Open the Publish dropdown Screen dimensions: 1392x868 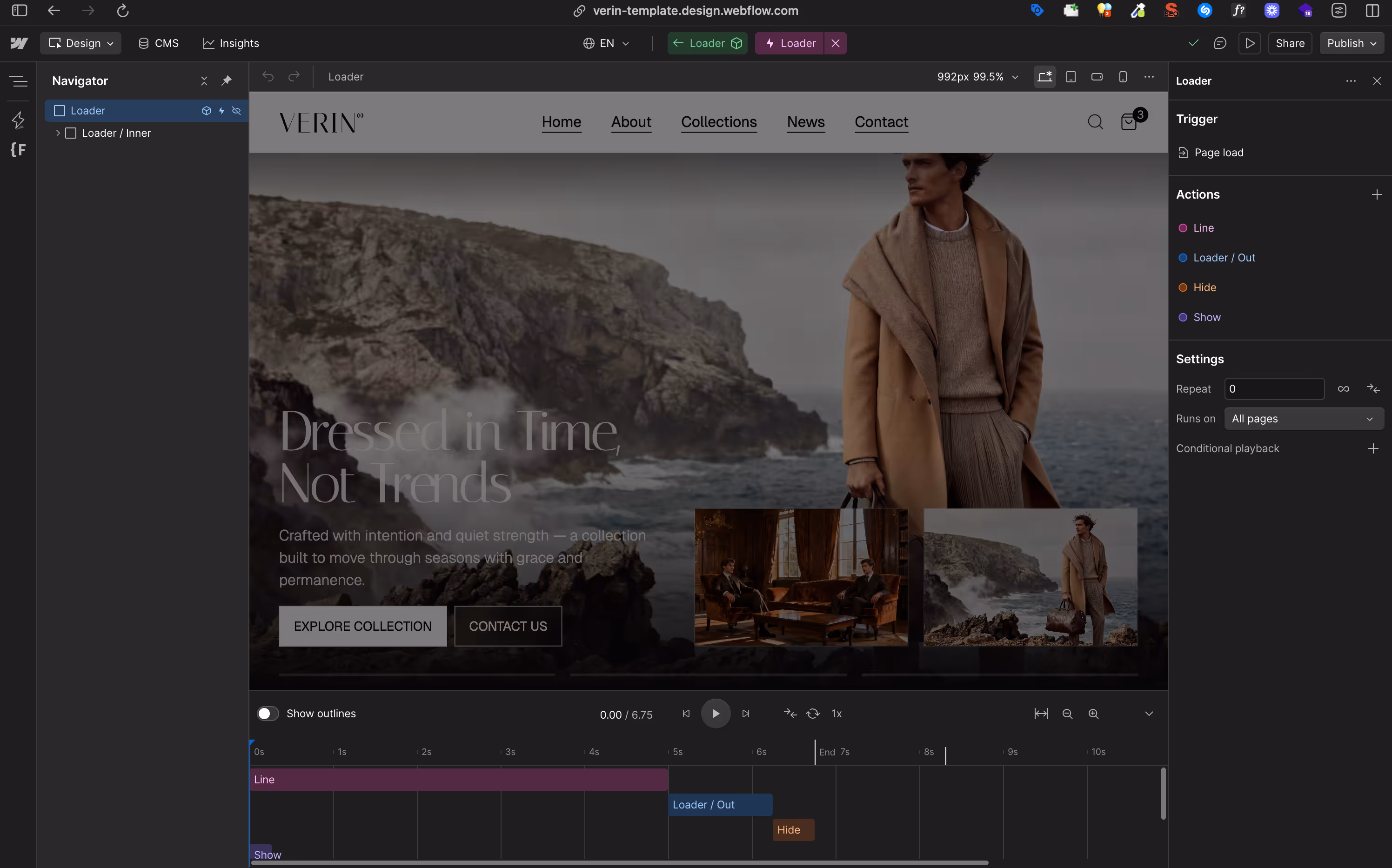coord(1351,43)
